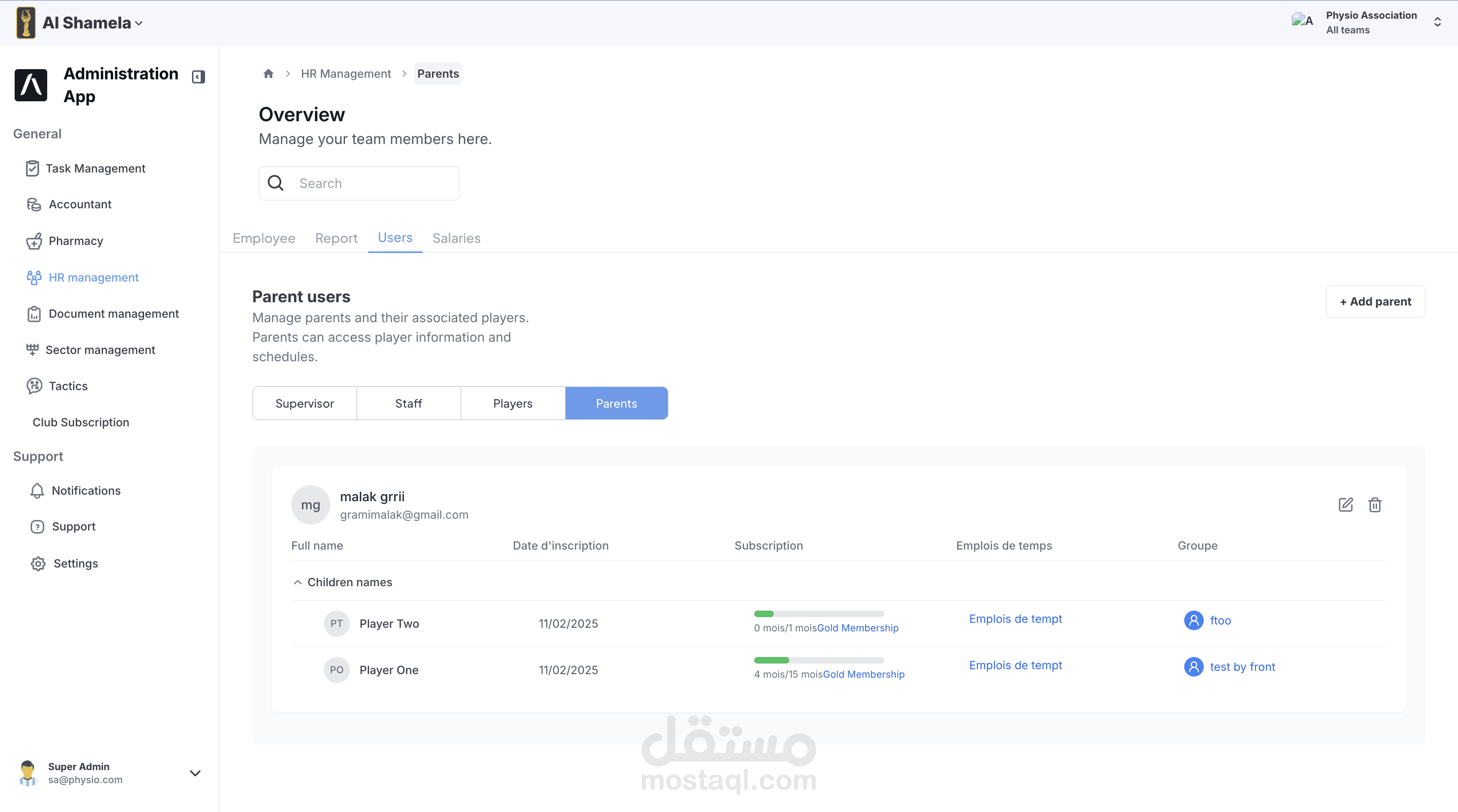The width and height of the screenshot is (1458, 812).
Task: Expand the Super Admin account menu
Action: tap(195, 773)
